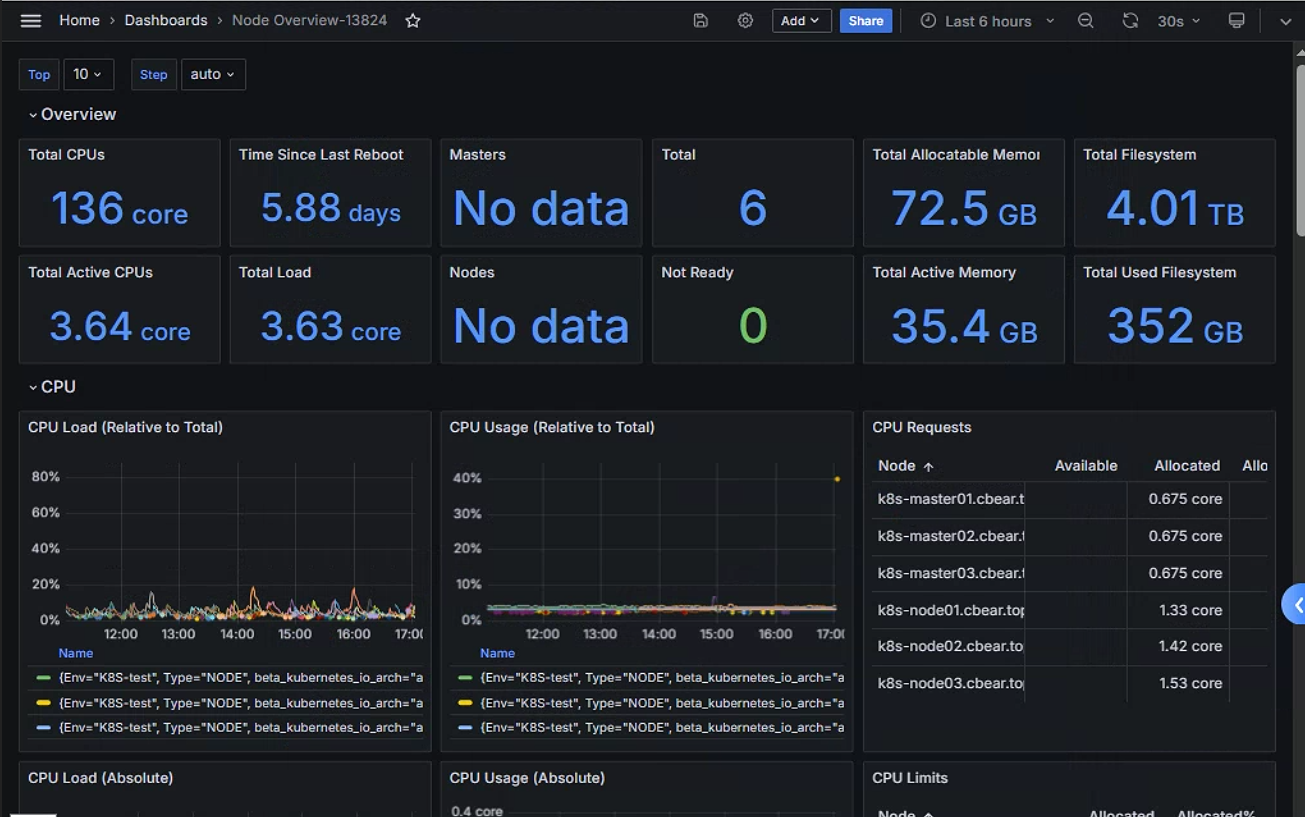Open the Add menu button
The height and width of the screenshot is (817, 1305).
pyautogui.click(x=801, y=20)
